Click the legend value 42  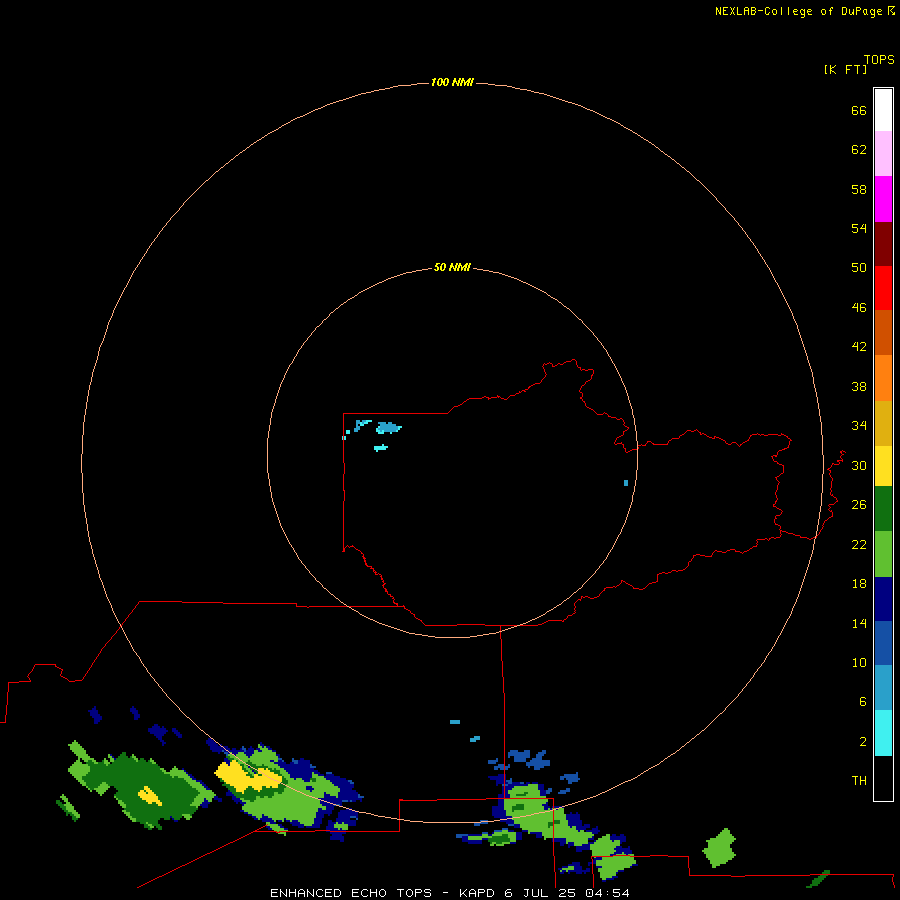(859, 346)
